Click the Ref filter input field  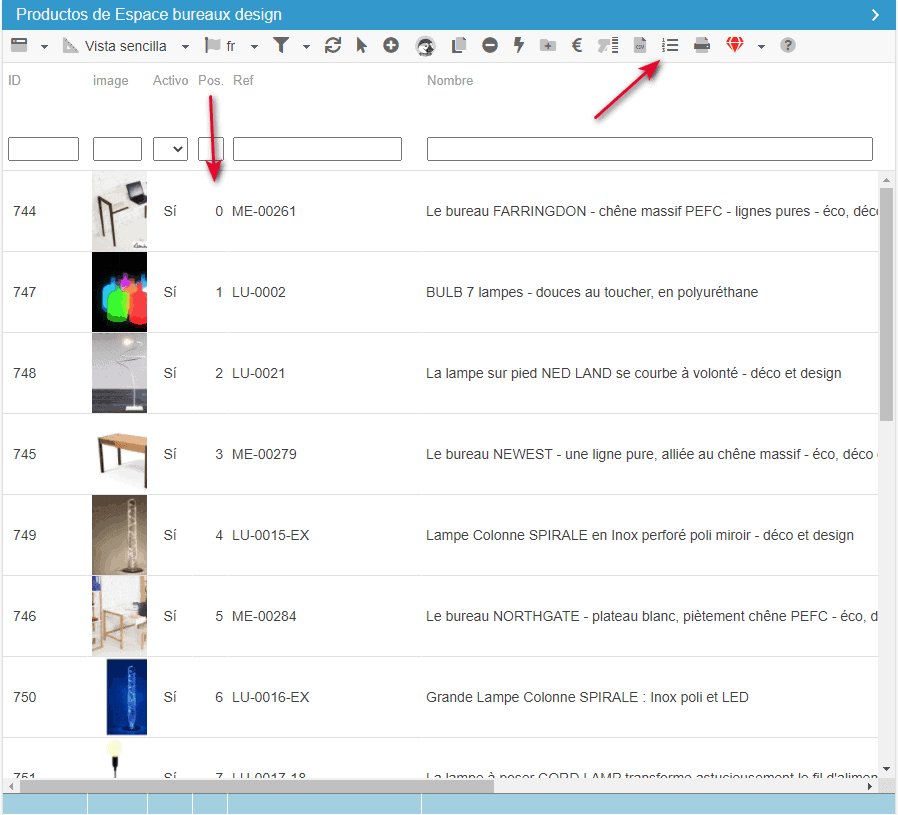tap(317, 149)
